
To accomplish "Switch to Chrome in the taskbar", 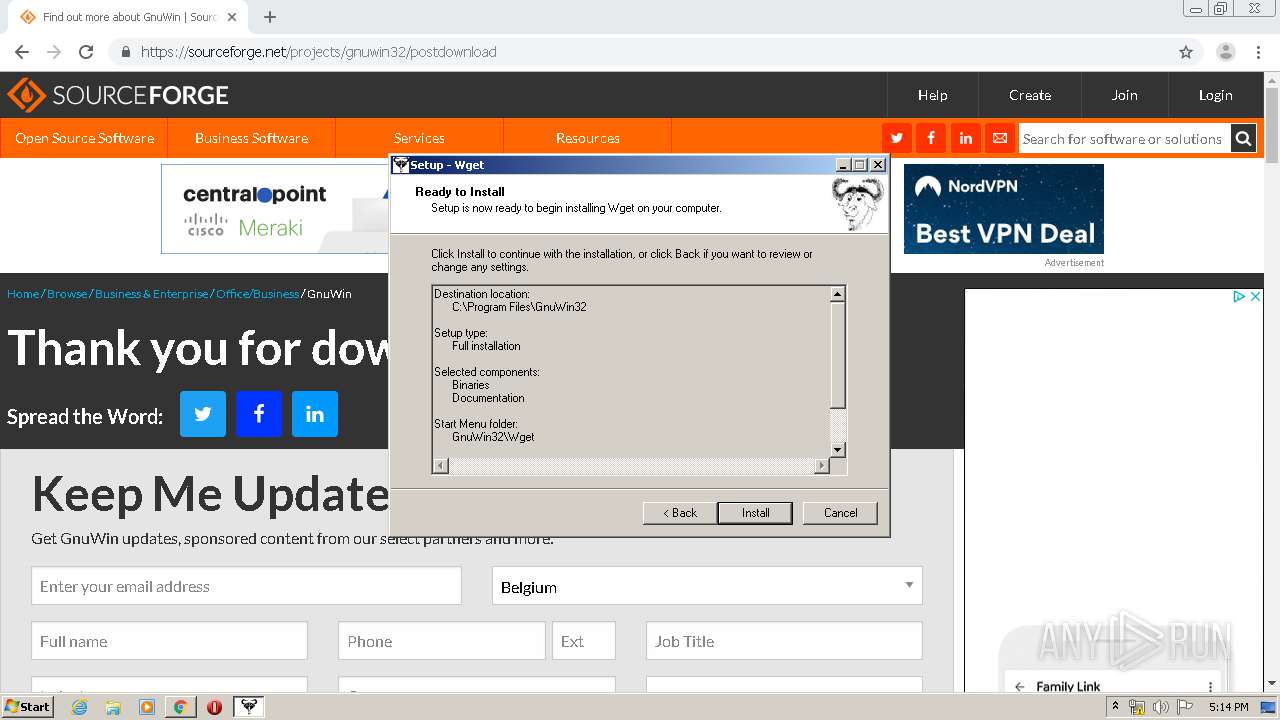I will click(180, 707).
